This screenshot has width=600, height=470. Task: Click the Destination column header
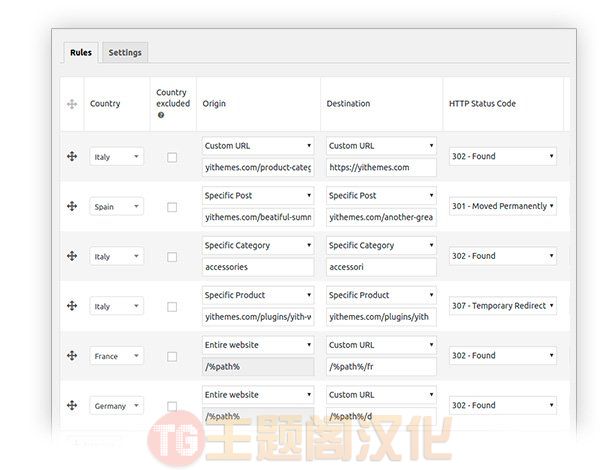click(x=348, y=103)
